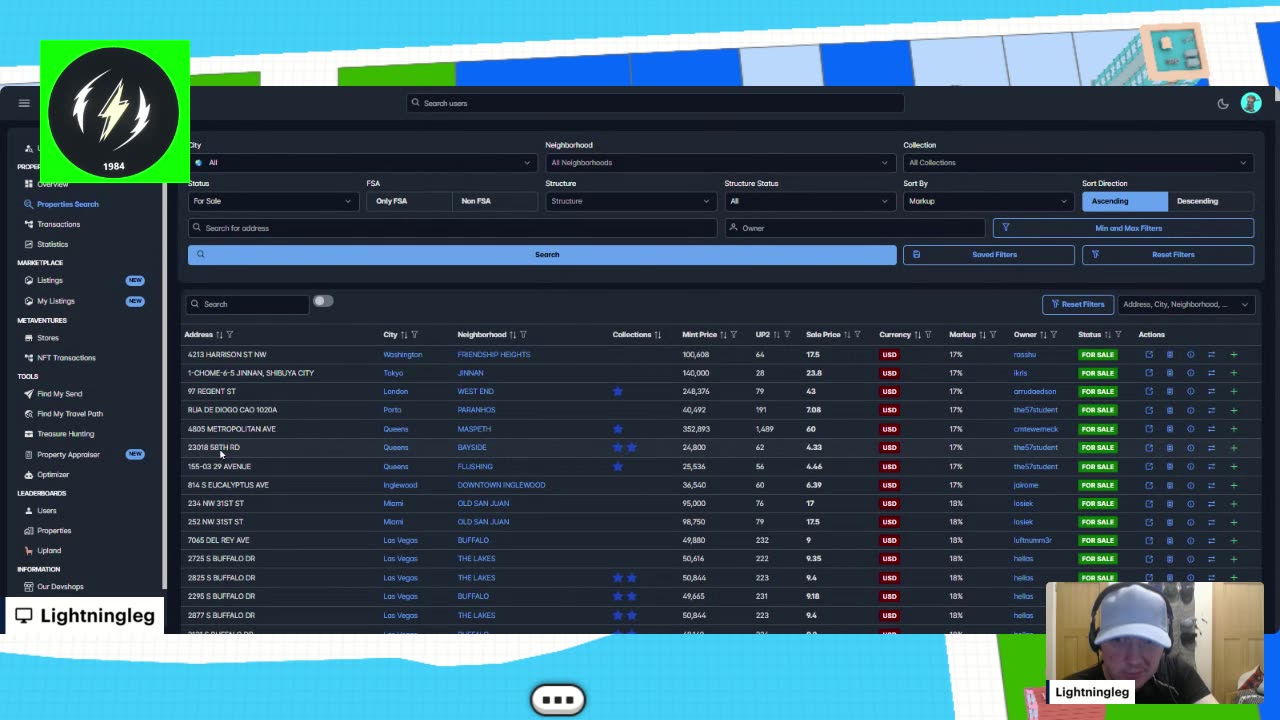
Task: Click filter icon on Sale Price column
Action: (x=860, y=335)
